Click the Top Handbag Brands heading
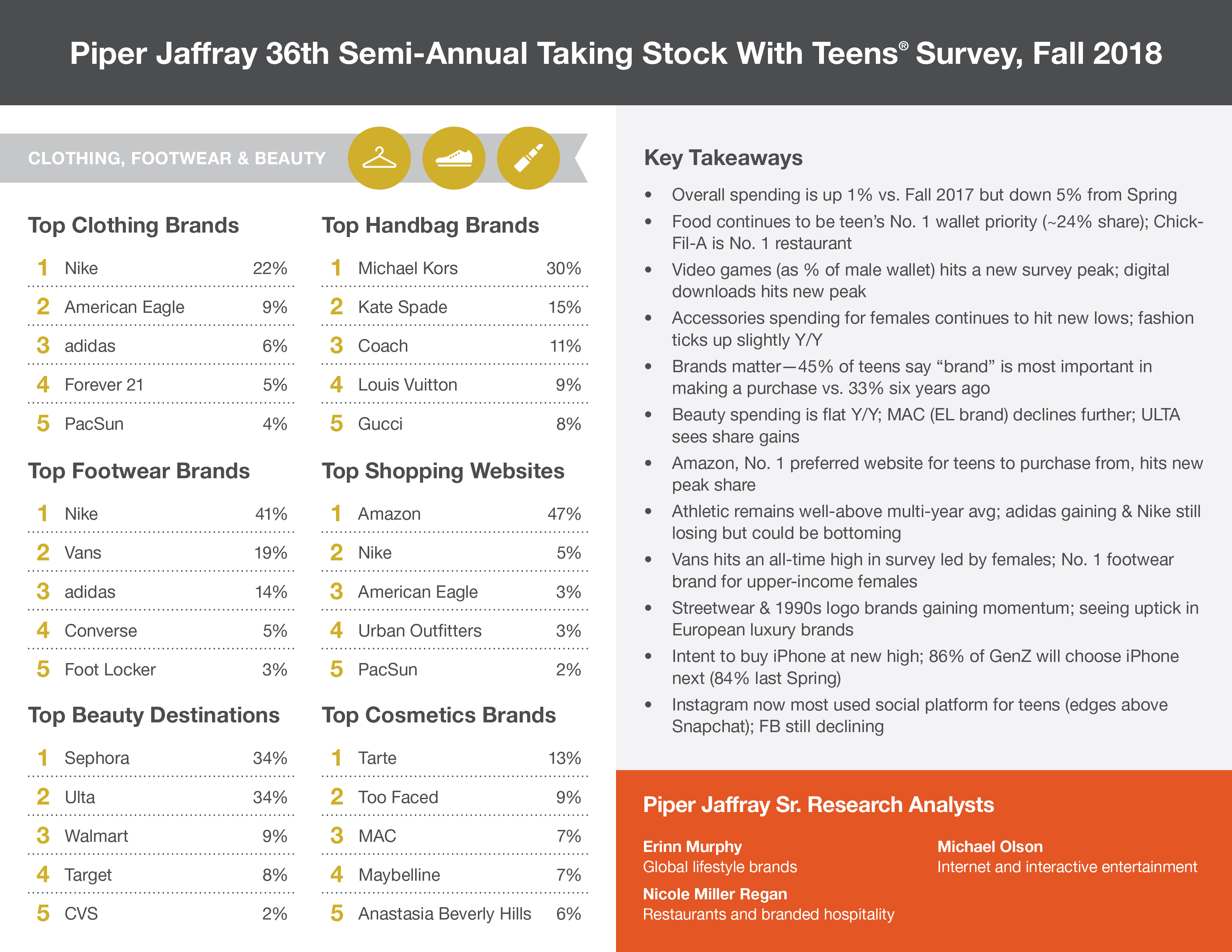Viewport: 1232px width, 952px height. point(430,225)
